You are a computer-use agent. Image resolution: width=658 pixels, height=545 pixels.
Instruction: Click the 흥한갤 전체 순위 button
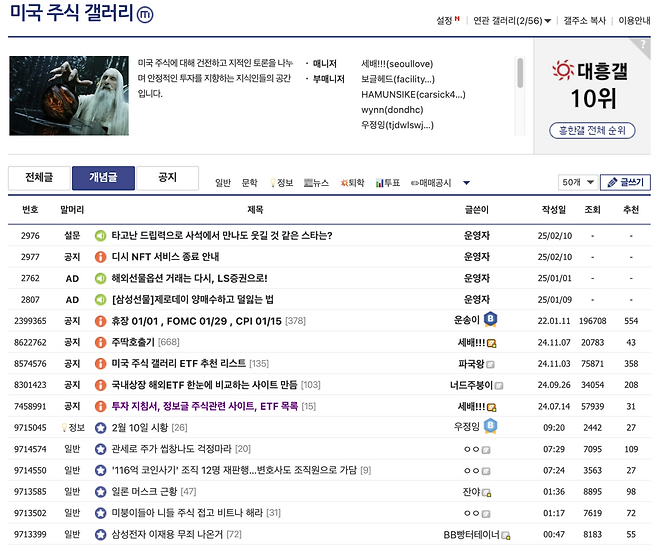(x=592, y=130)
